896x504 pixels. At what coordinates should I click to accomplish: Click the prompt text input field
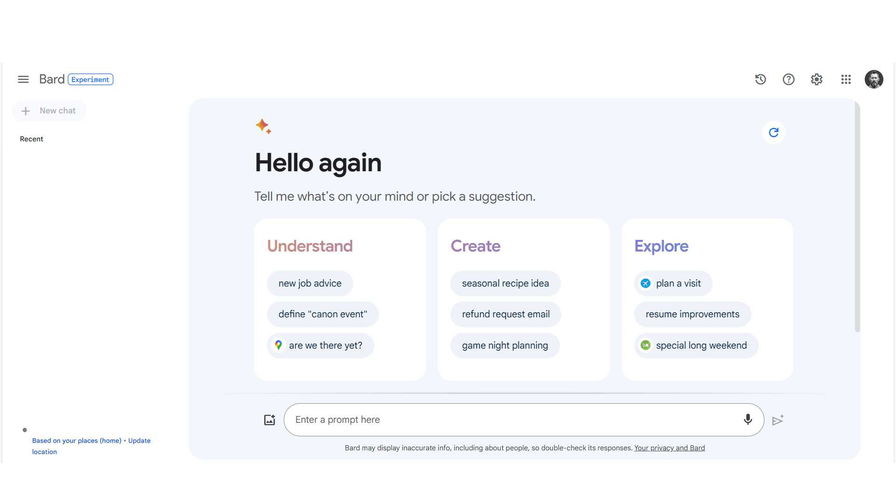coord(510,420)
